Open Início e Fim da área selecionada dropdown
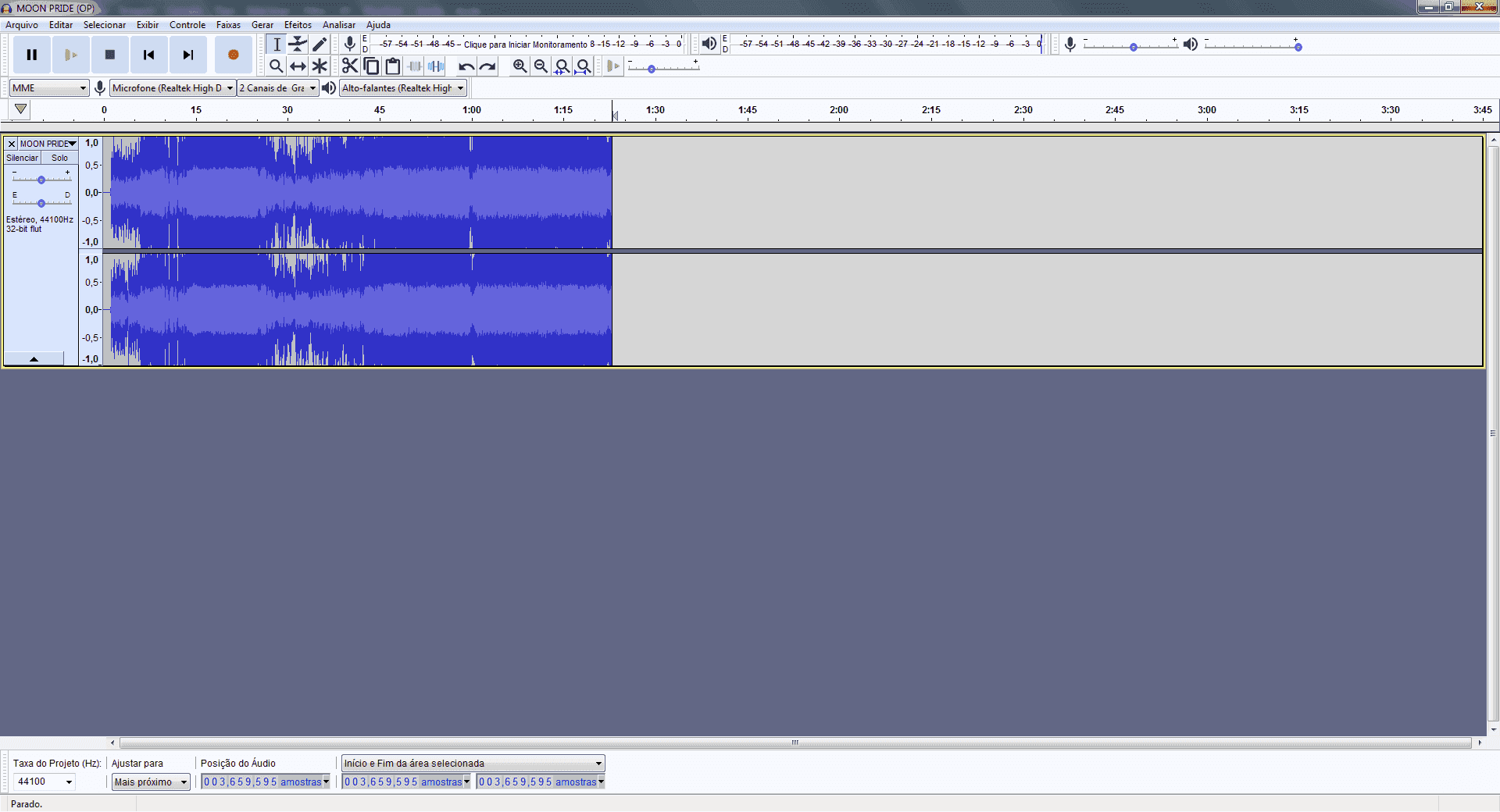This screenshot has width=1500, height=812. point(473,764)
